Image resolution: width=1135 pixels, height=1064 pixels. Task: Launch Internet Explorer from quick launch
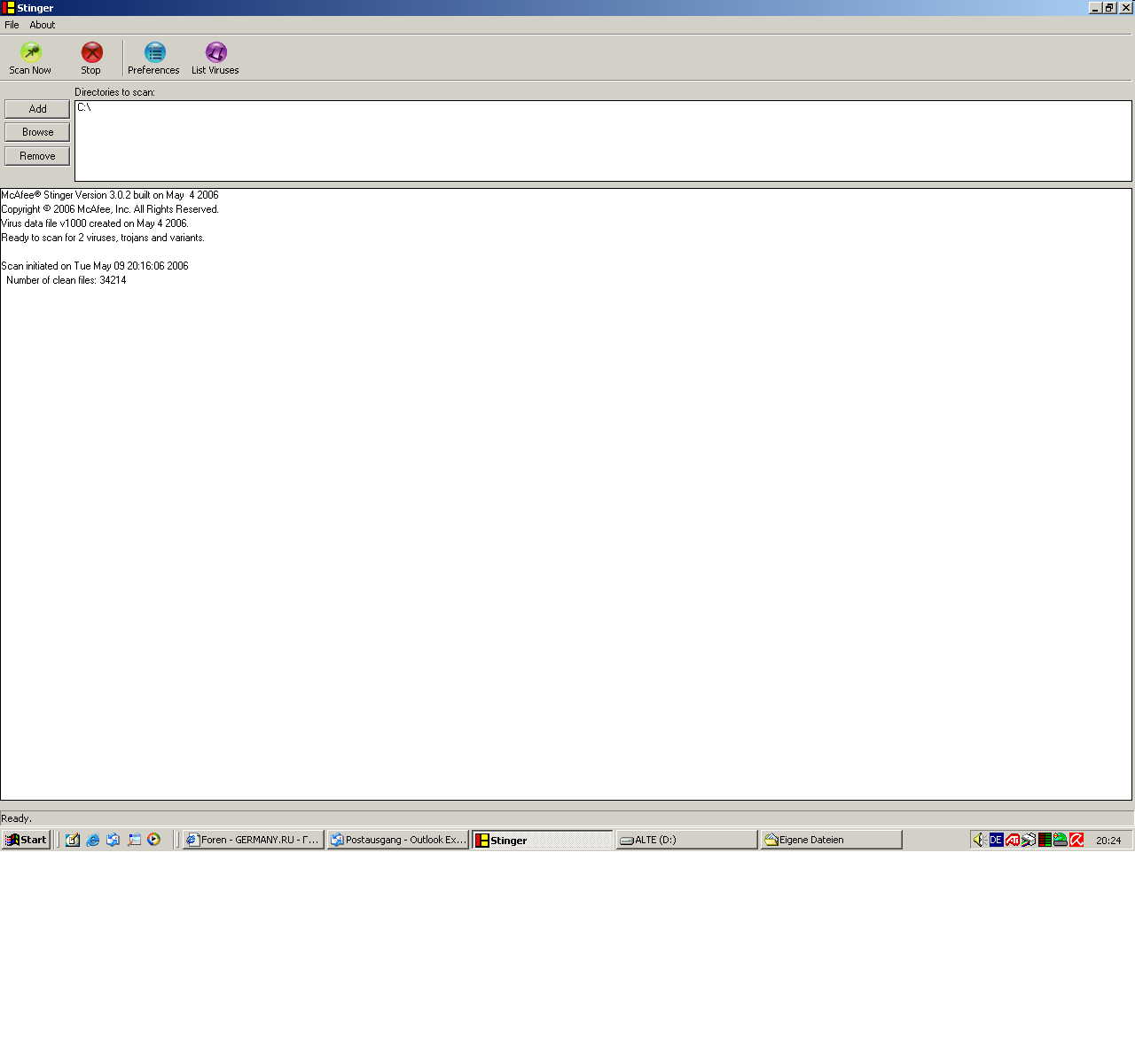tap(93, 840)
